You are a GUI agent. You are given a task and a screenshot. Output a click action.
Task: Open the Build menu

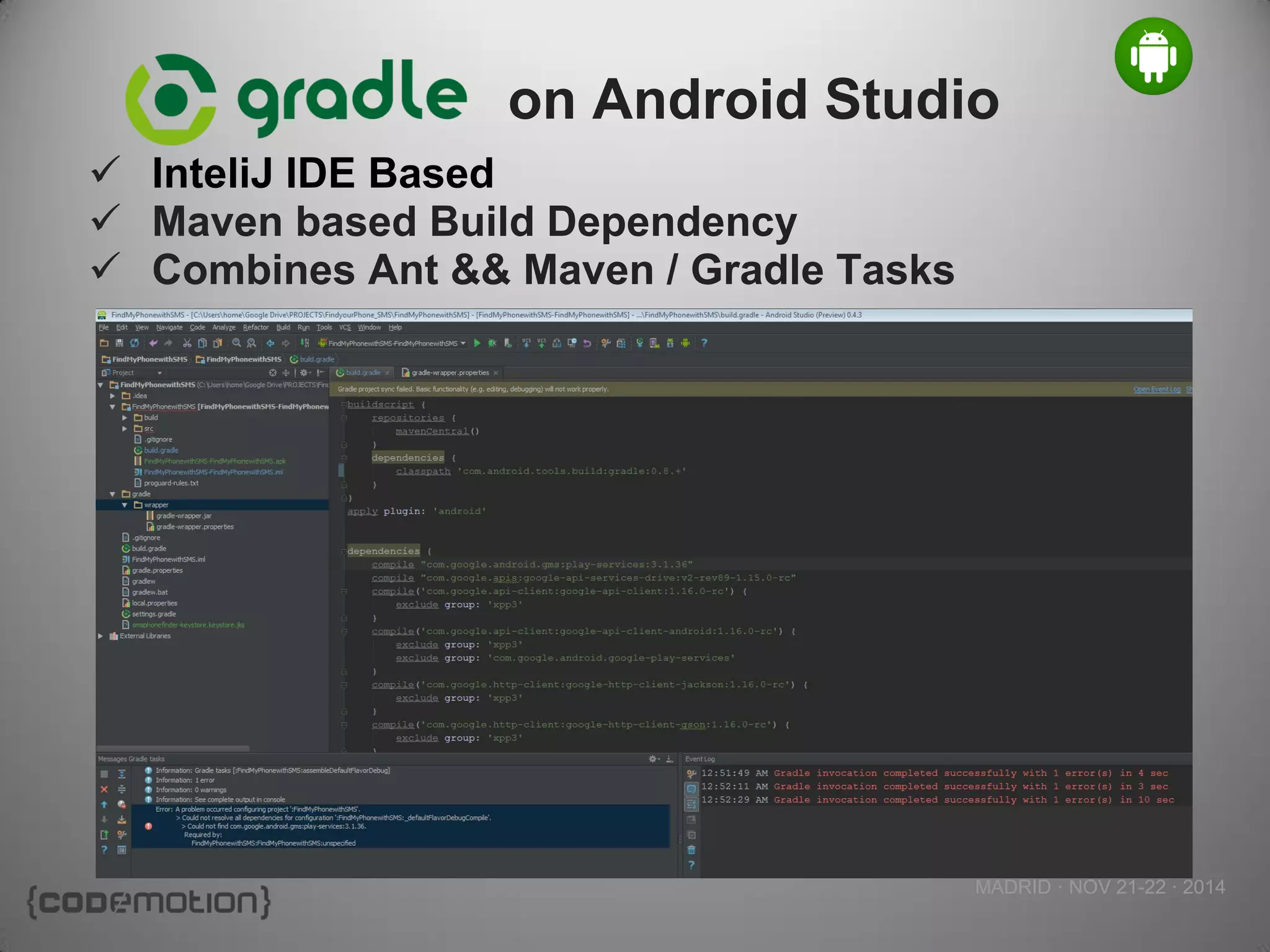(283, 327)
